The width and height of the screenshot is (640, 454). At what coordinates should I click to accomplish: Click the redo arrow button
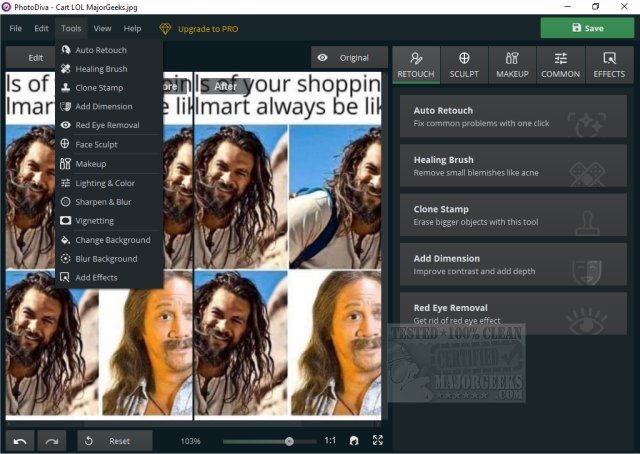(x=51, y=441)
